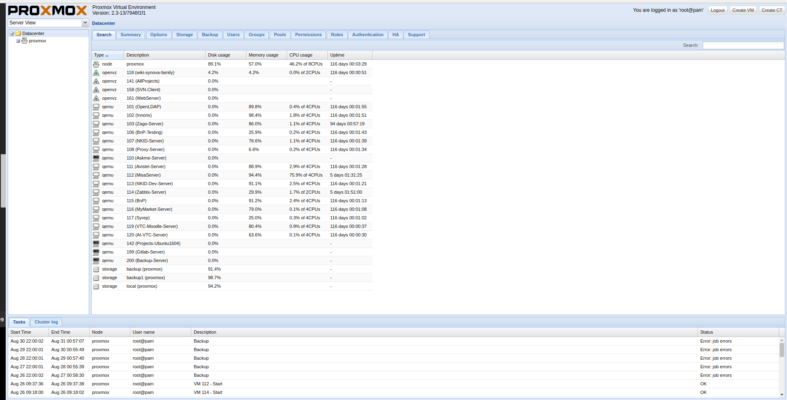This screenshot has width=787, height=400.
Task: Click the storage icon for backup1 (proxmox)
Action: pos(96,249)
